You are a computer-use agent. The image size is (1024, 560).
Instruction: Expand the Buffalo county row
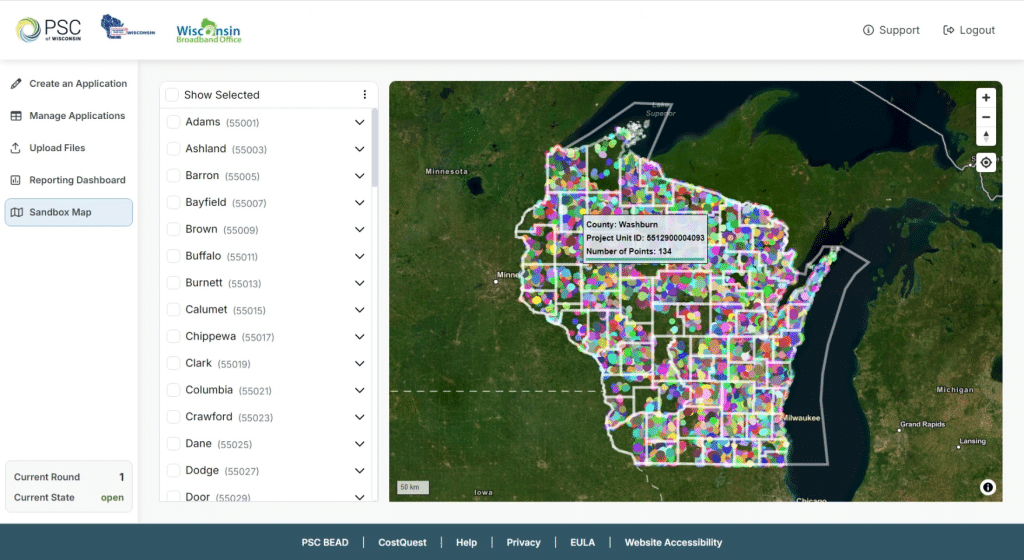(359, 256)
